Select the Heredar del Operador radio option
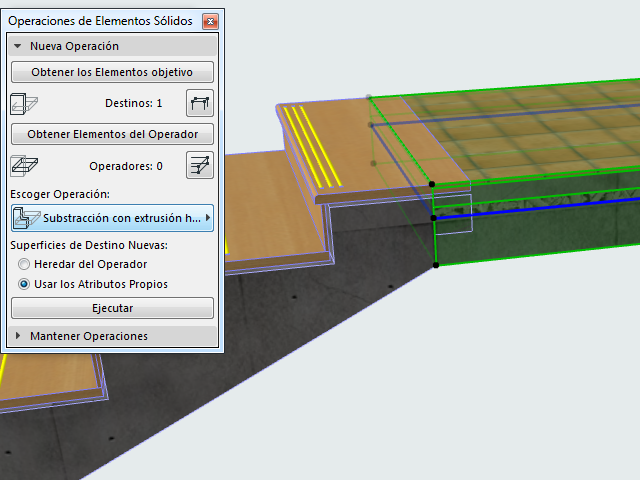 coord(24,264)
